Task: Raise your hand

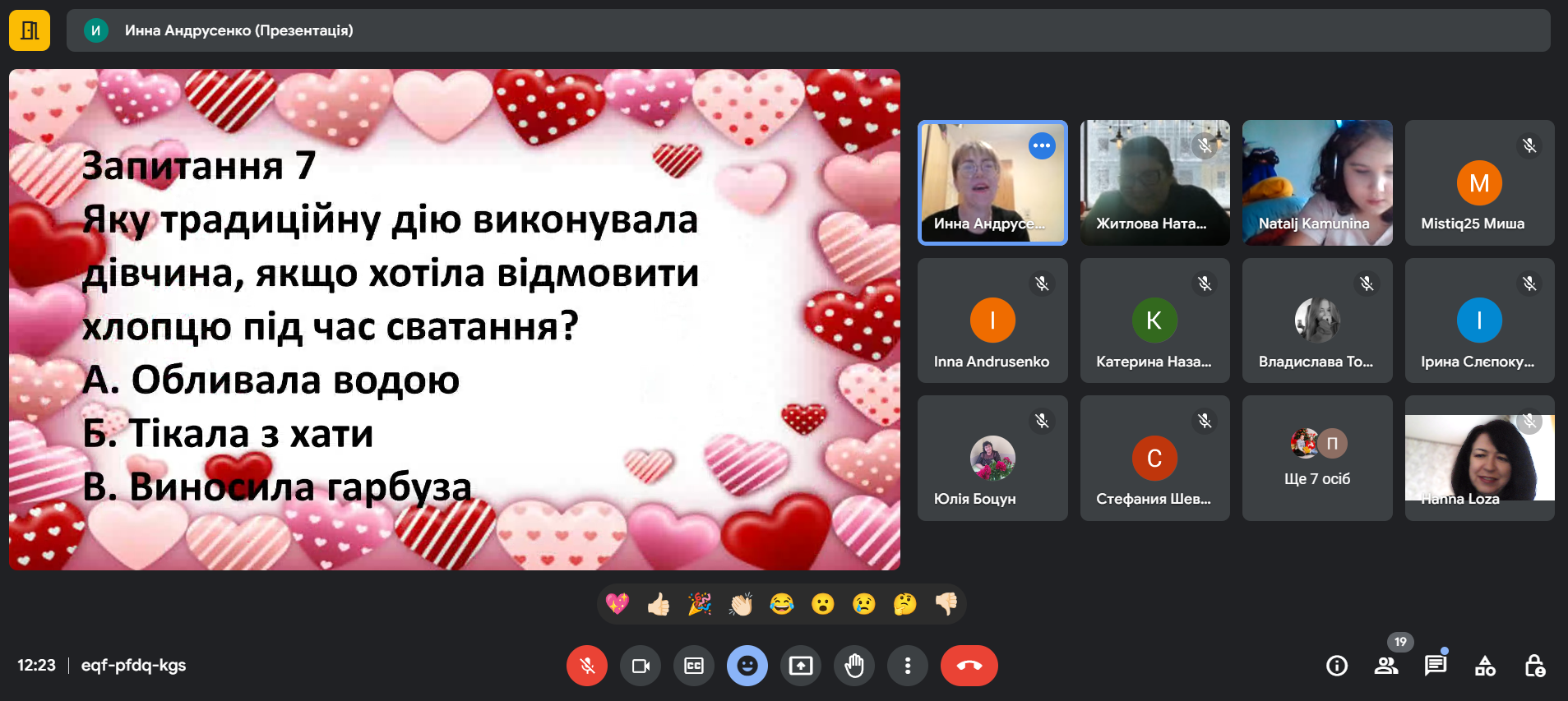Action: pyautogui.click(x=853, y=666)
